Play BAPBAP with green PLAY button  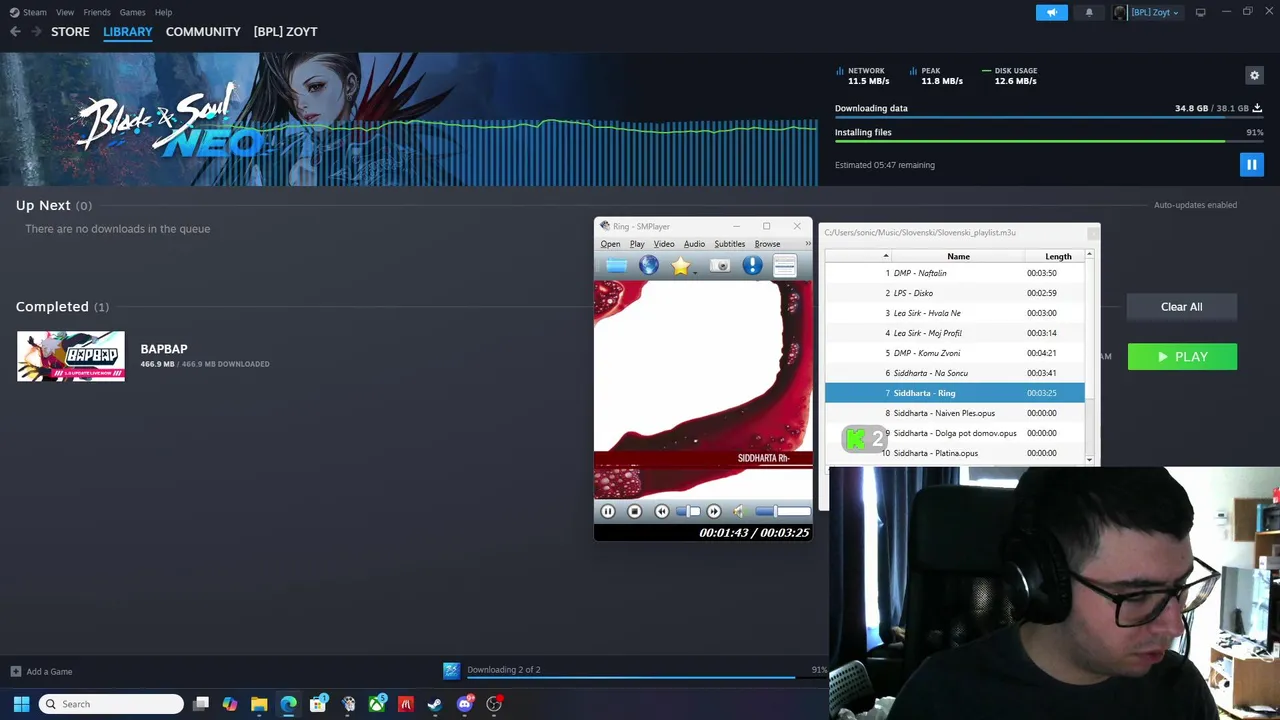1182,357
